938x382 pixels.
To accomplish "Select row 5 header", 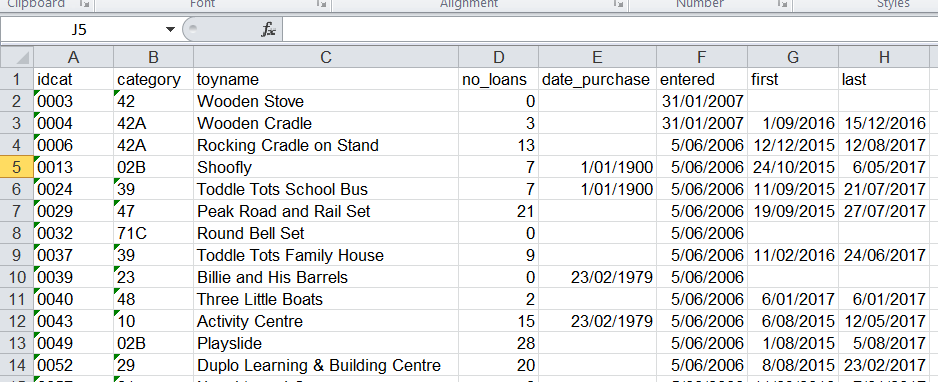I will [x=17, y=167].
